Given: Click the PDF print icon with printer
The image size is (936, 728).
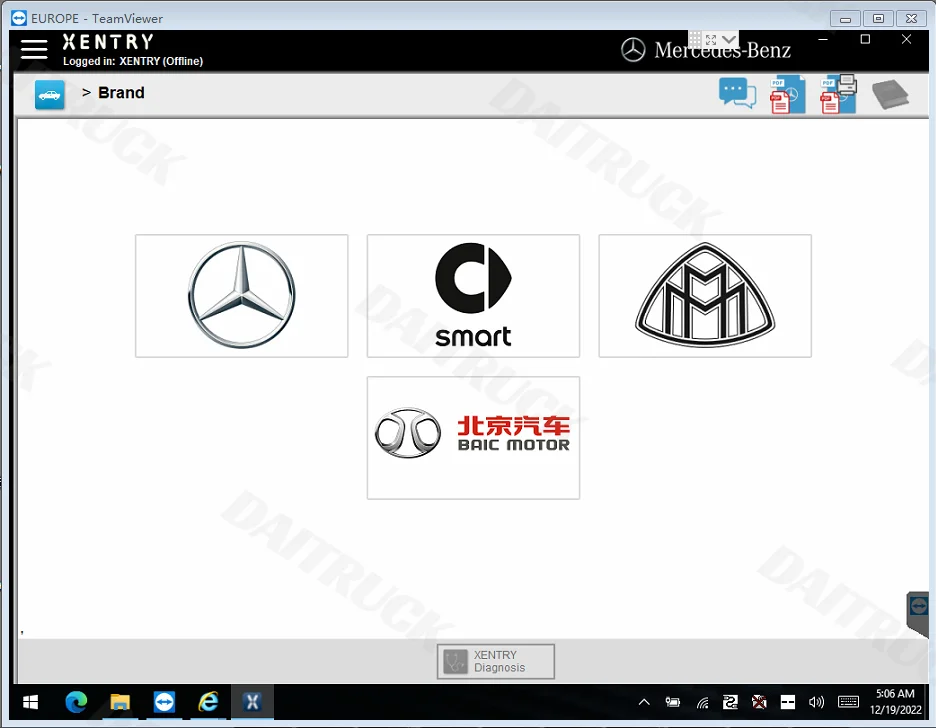Looking at the screenshot, I should pyautogui.click(x=839, y=94).
